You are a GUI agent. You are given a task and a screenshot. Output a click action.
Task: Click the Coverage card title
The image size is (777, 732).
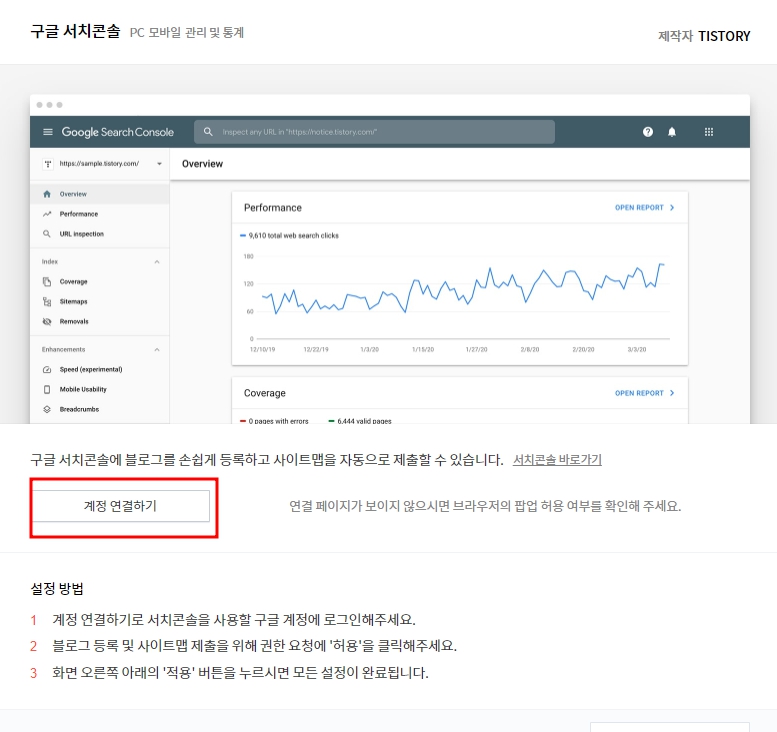coord(265,393)
